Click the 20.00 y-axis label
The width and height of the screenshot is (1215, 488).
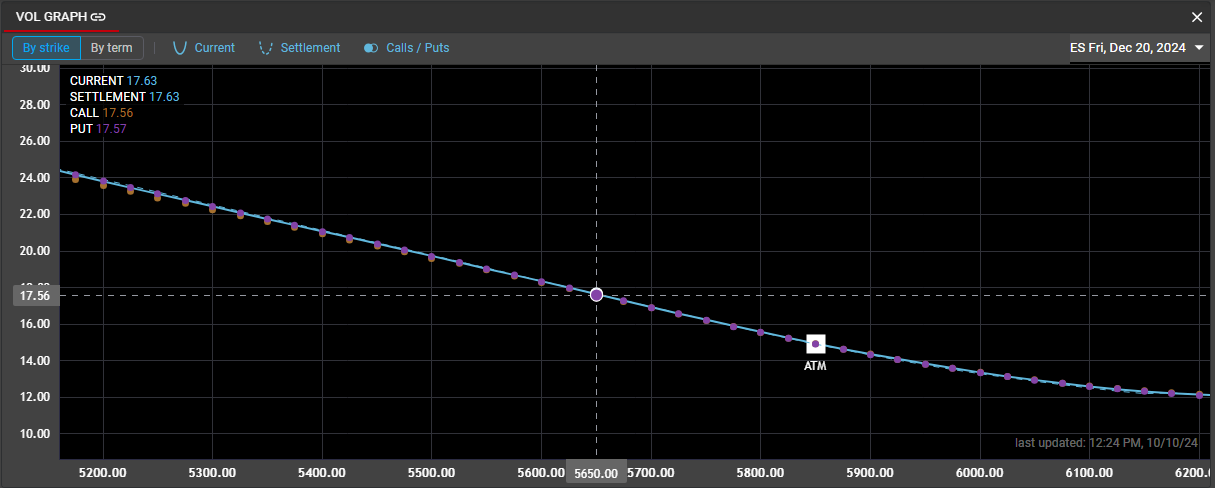click(35, 251)
